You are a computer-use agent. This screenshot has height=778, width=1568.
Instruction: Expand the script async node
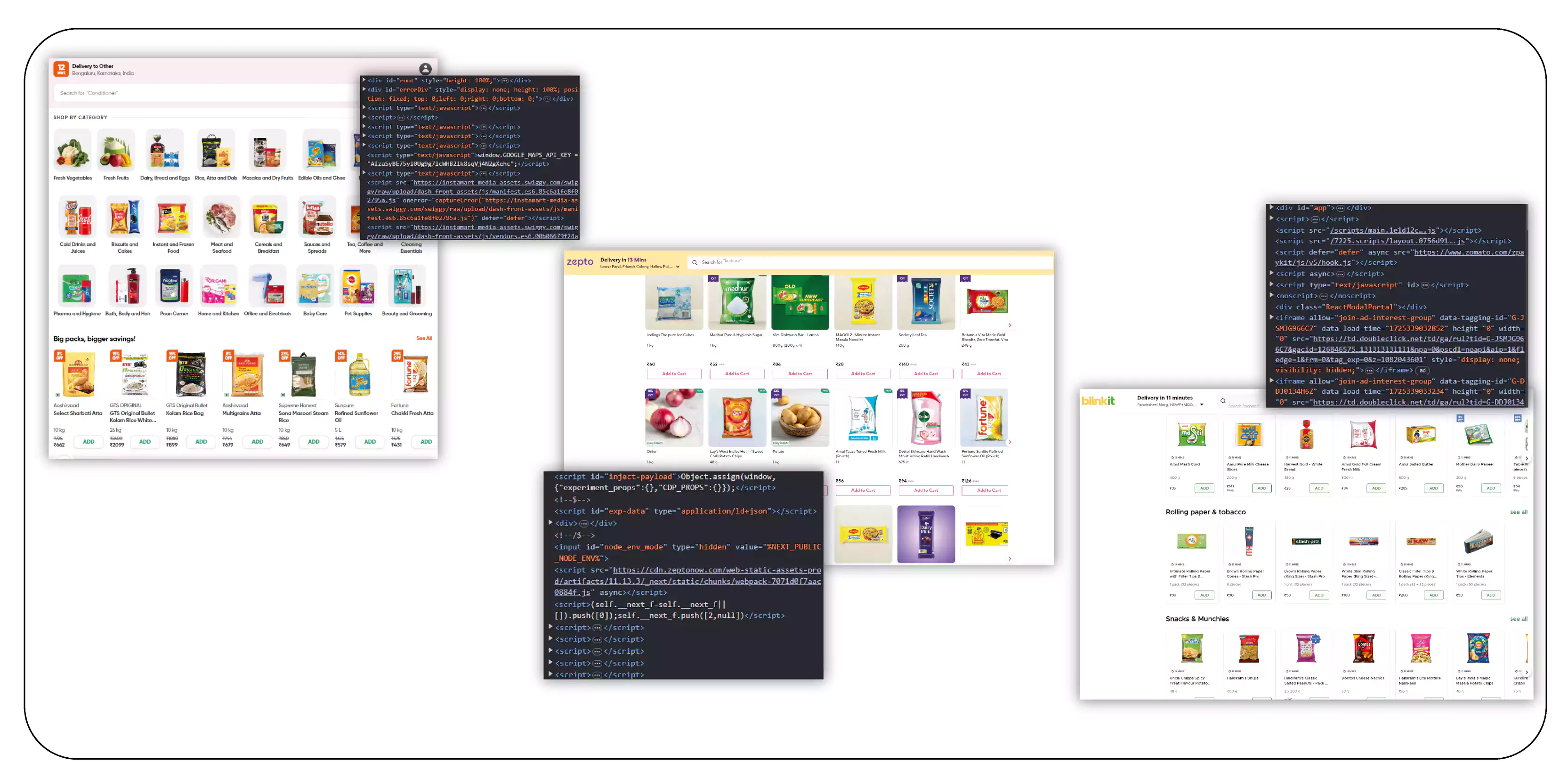[x=1271, y=273]
